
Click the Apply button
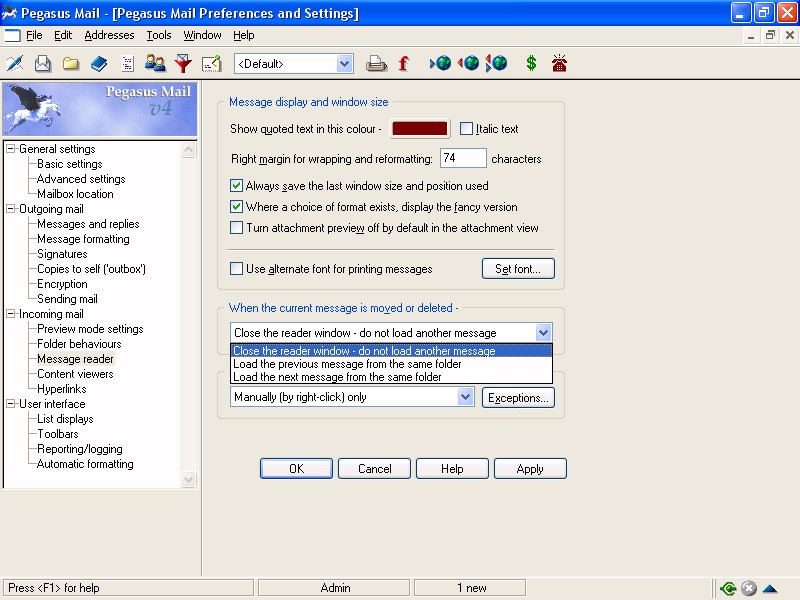[530, 468]
